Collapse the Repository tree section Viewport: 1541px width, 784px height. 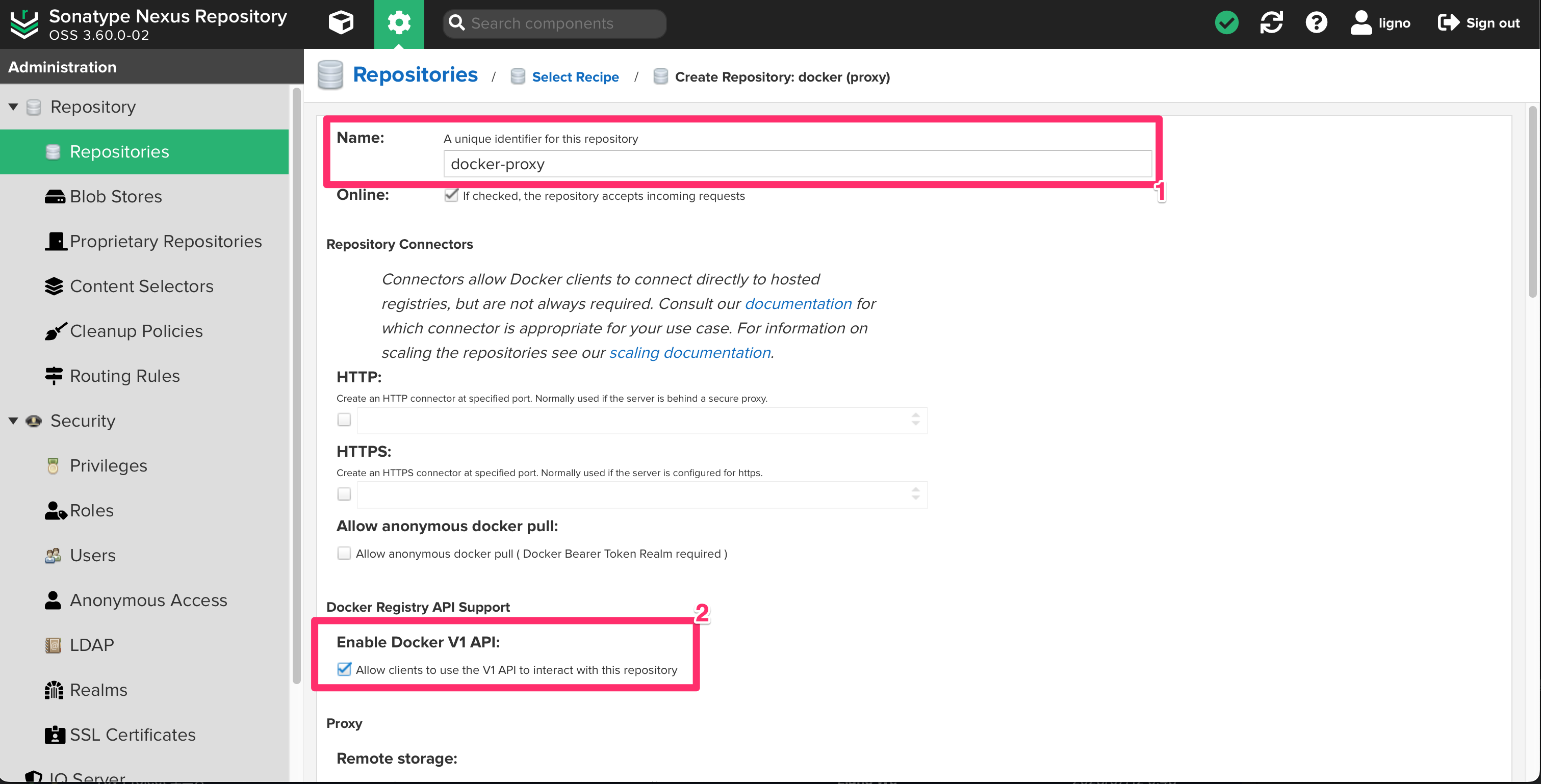click(13, 107)
